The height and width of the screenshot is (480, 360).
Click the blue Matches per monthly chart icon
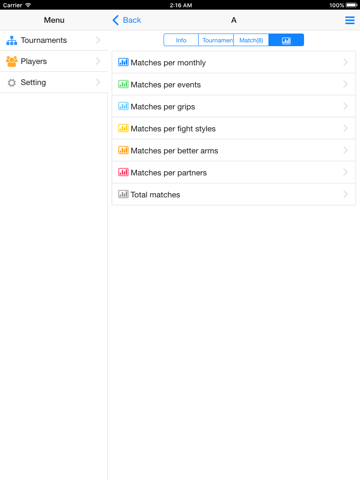coord(123,62)
